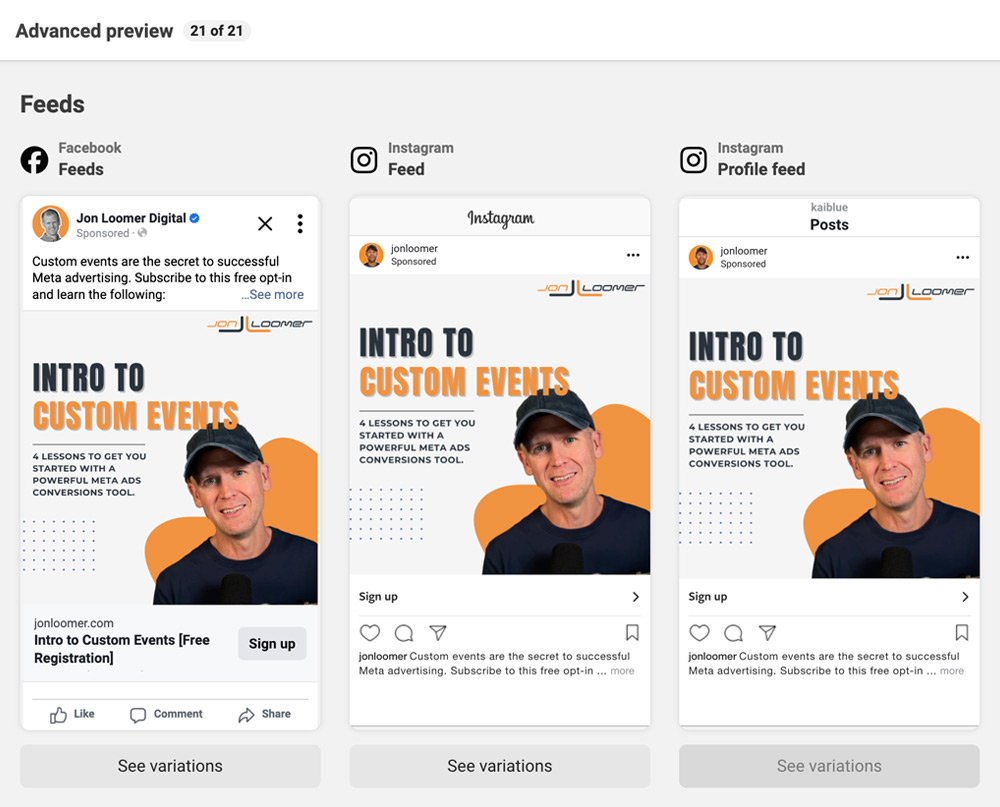This screenshot has width=1000, height=807.
Task: Click the Sign up button on the Facebook ad
Action: (272, 644)
